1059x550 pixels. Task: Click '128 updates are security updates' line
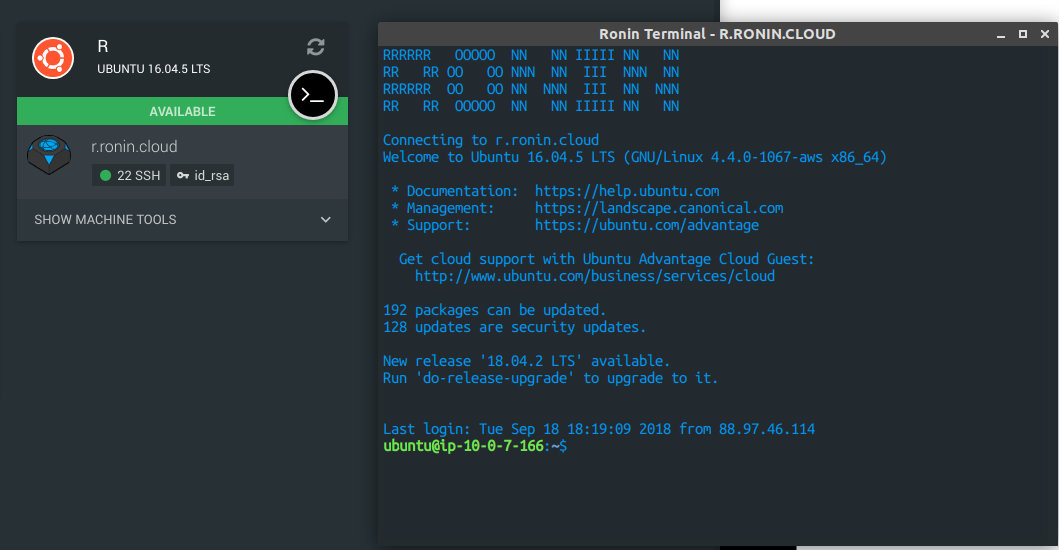point(514,327)
